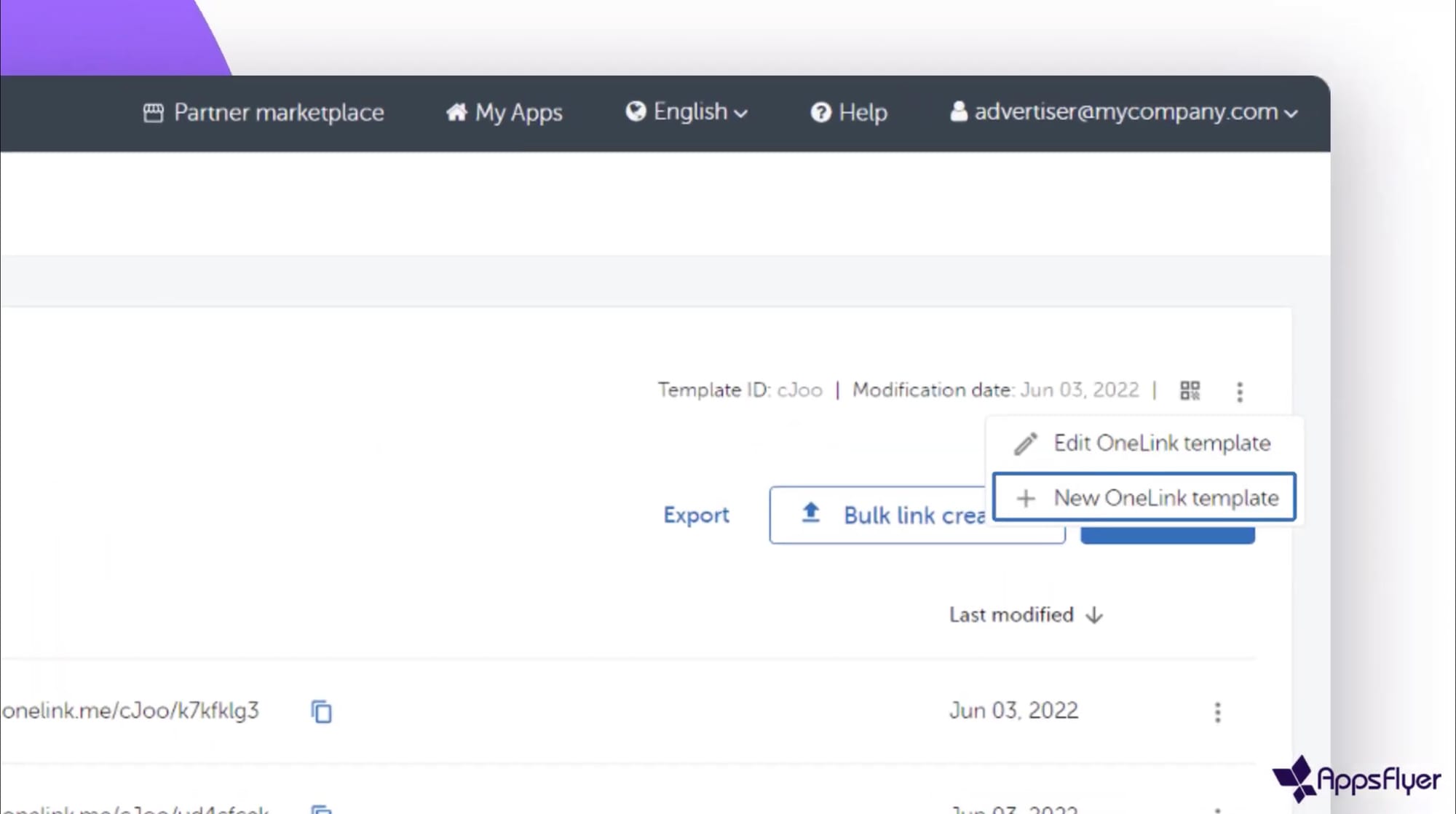Click the Help question mark icon
The width and height of the screenshot is (1456, 814).
coord(820,112)
